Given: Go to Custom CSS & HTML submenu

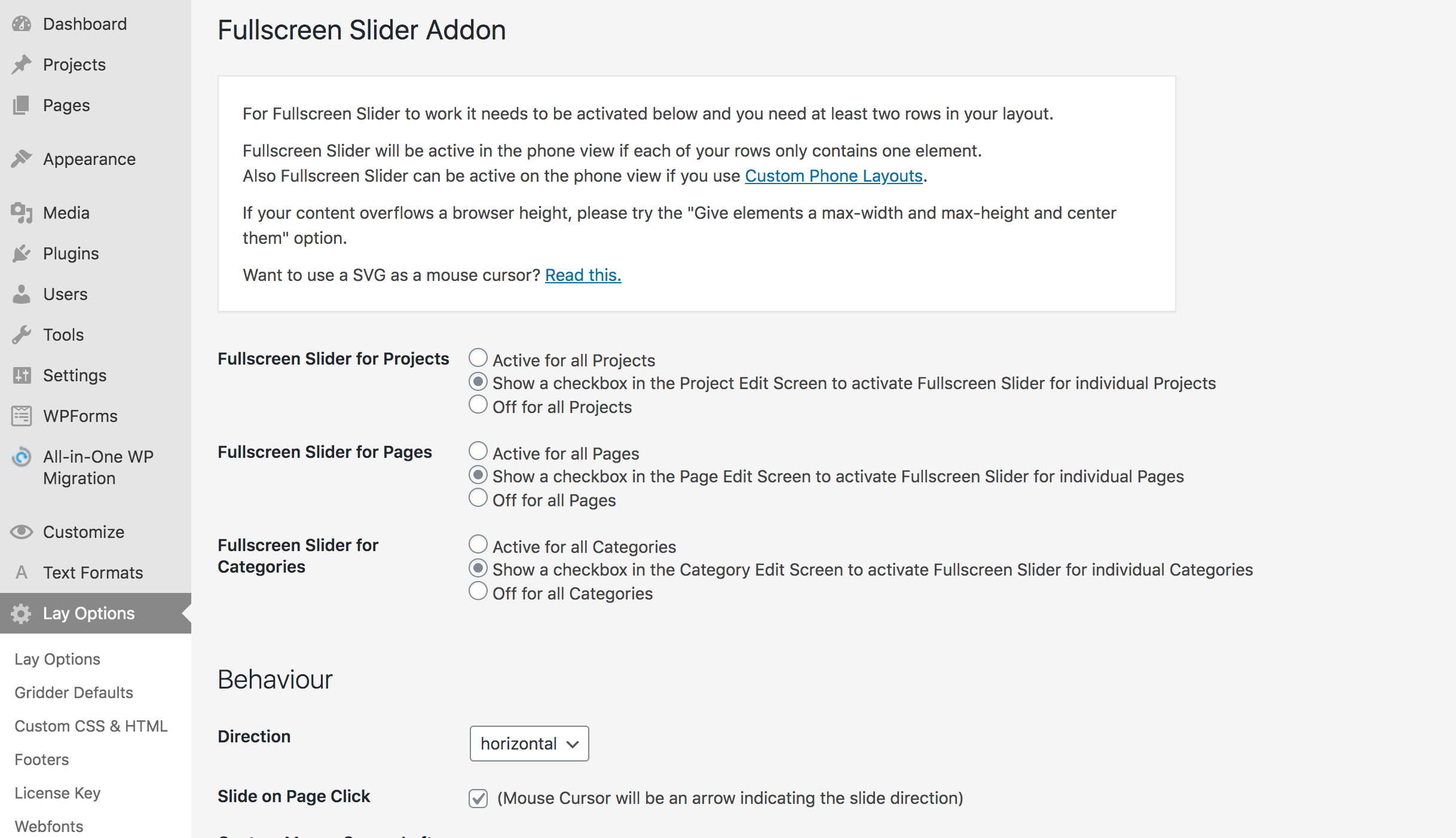Looking at the screenshot, I should 91,726.
